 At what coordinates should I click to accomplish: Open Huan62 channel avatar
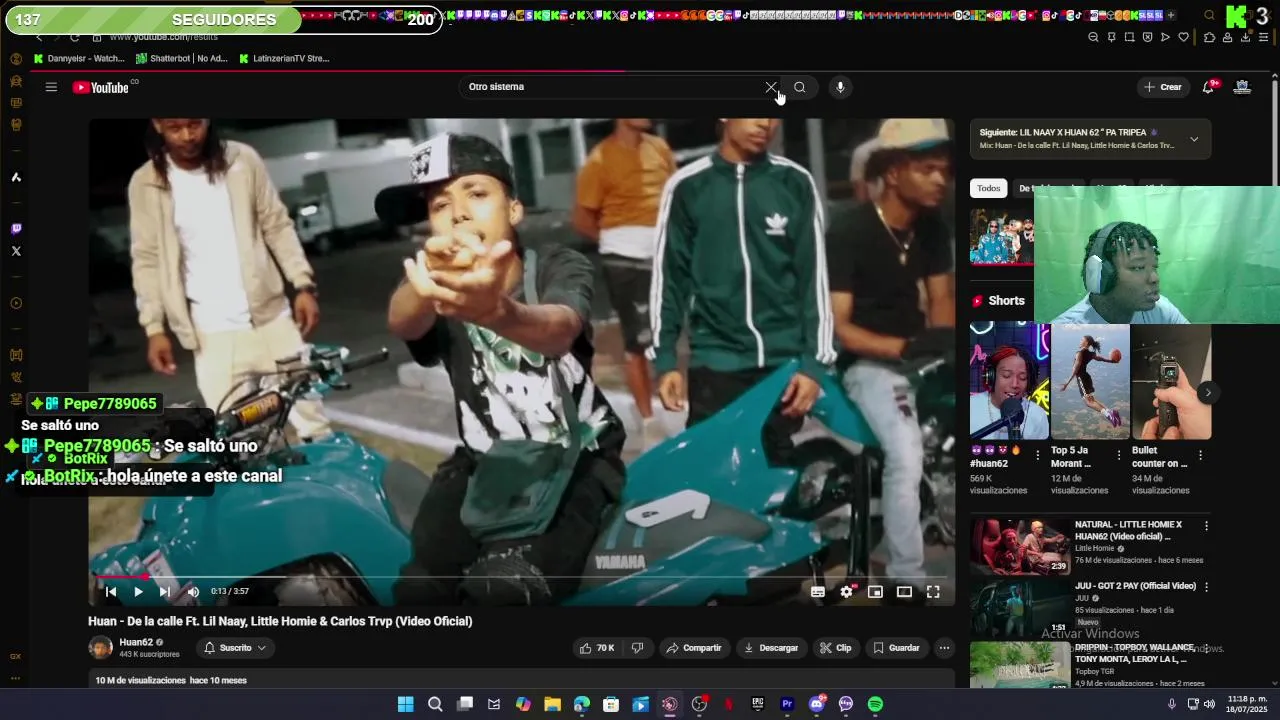(x=100, y=648)
